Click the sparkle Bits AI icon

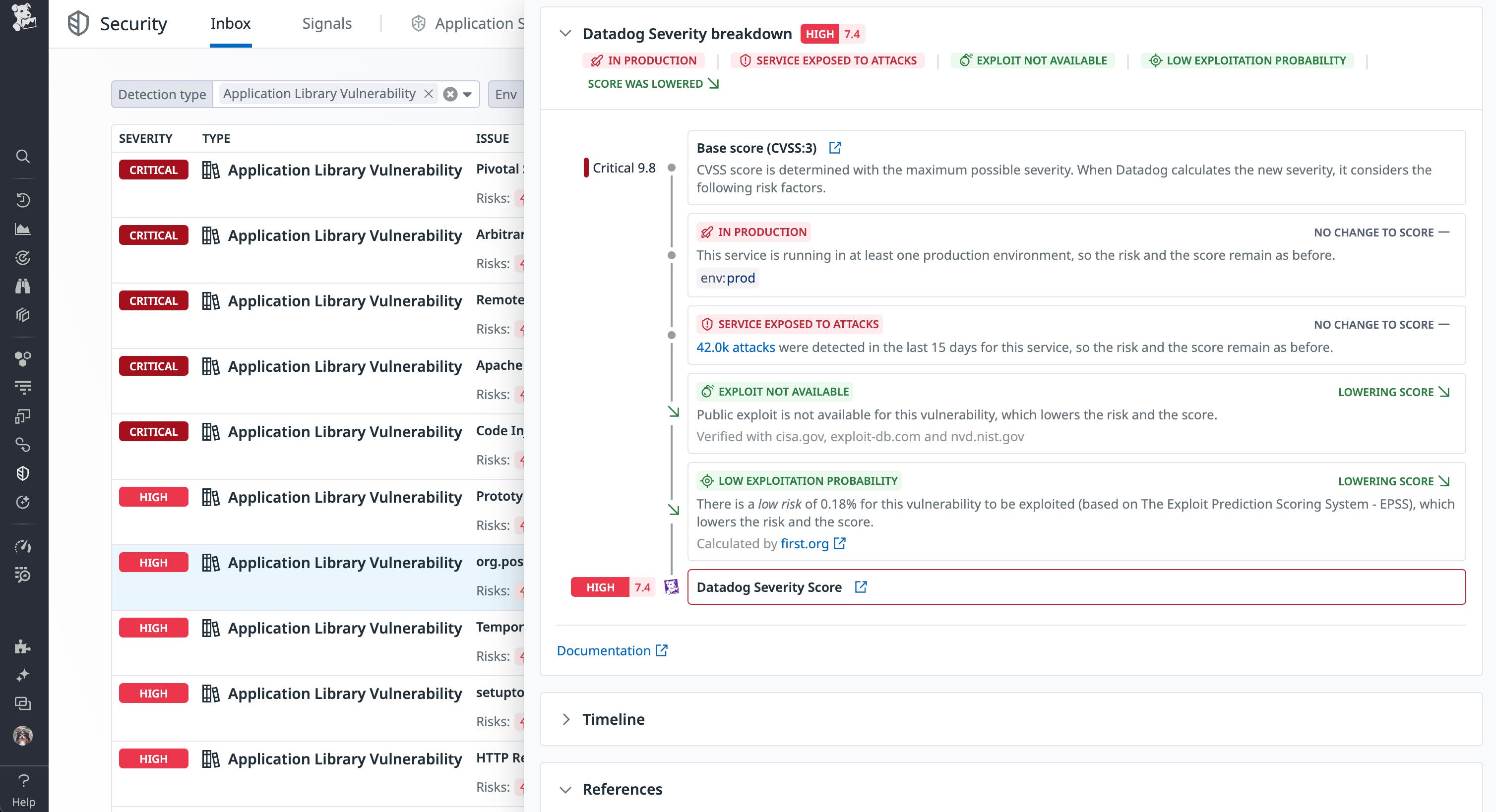click(23, 675)
